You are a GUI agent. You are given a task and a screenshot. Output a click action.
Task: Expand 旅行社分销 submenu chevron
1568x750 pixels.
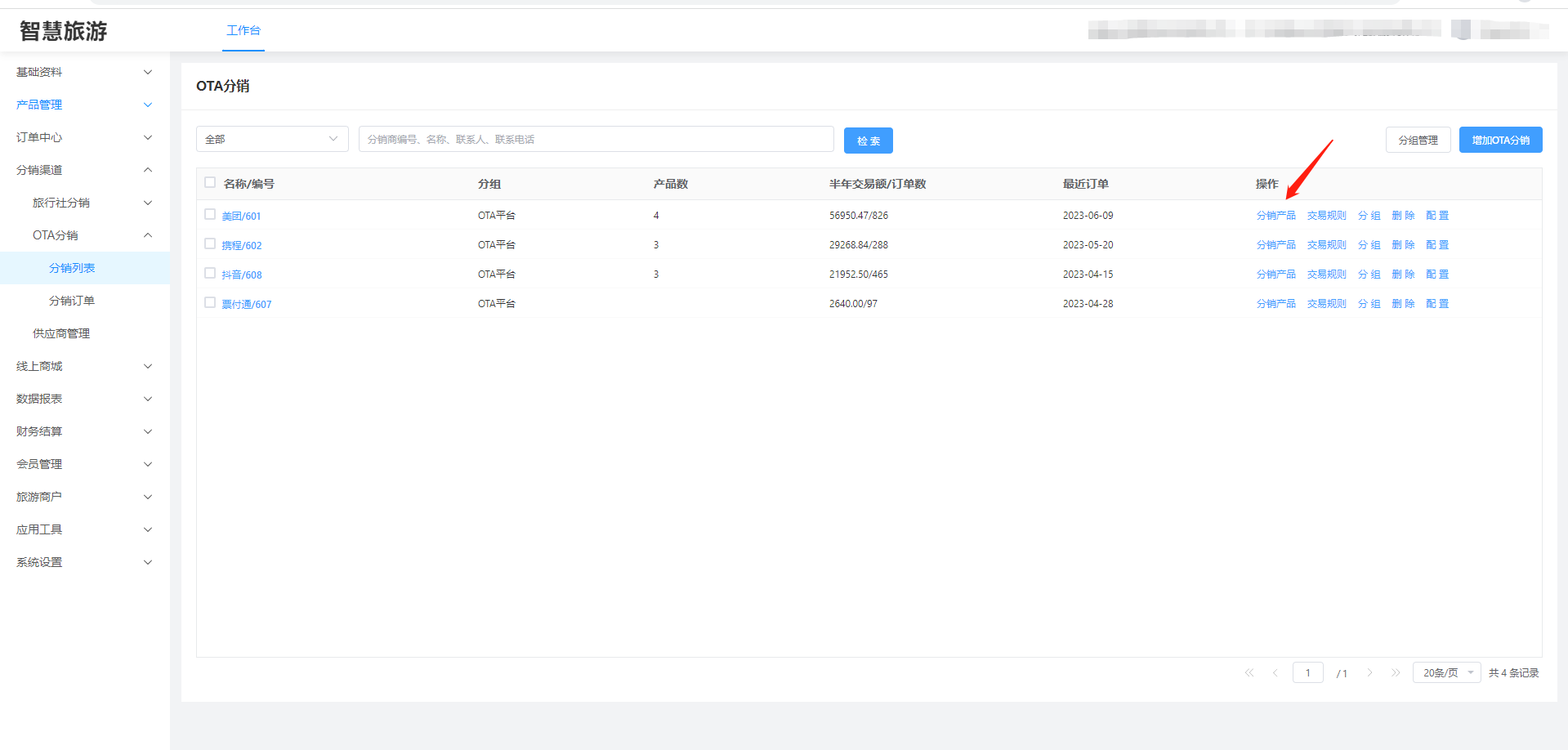click(148, 203)
